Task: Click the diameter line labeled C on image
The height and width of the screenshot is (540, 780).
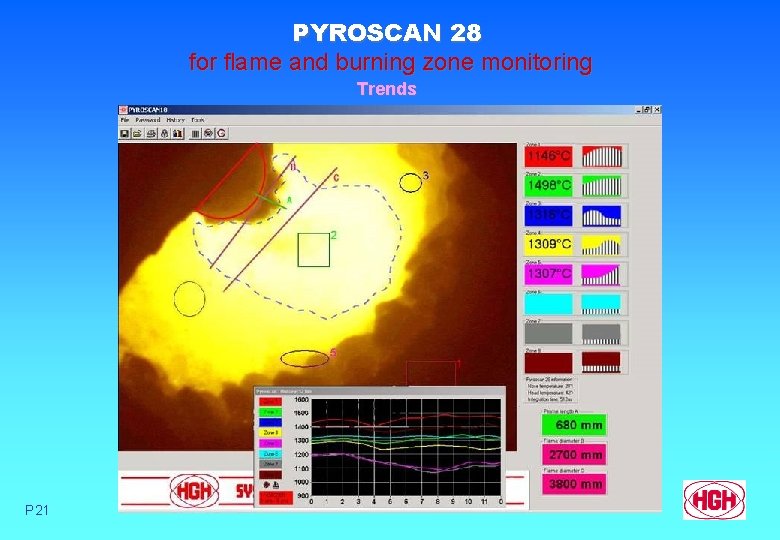Action: pyautogui.click(x=281, y=229)
